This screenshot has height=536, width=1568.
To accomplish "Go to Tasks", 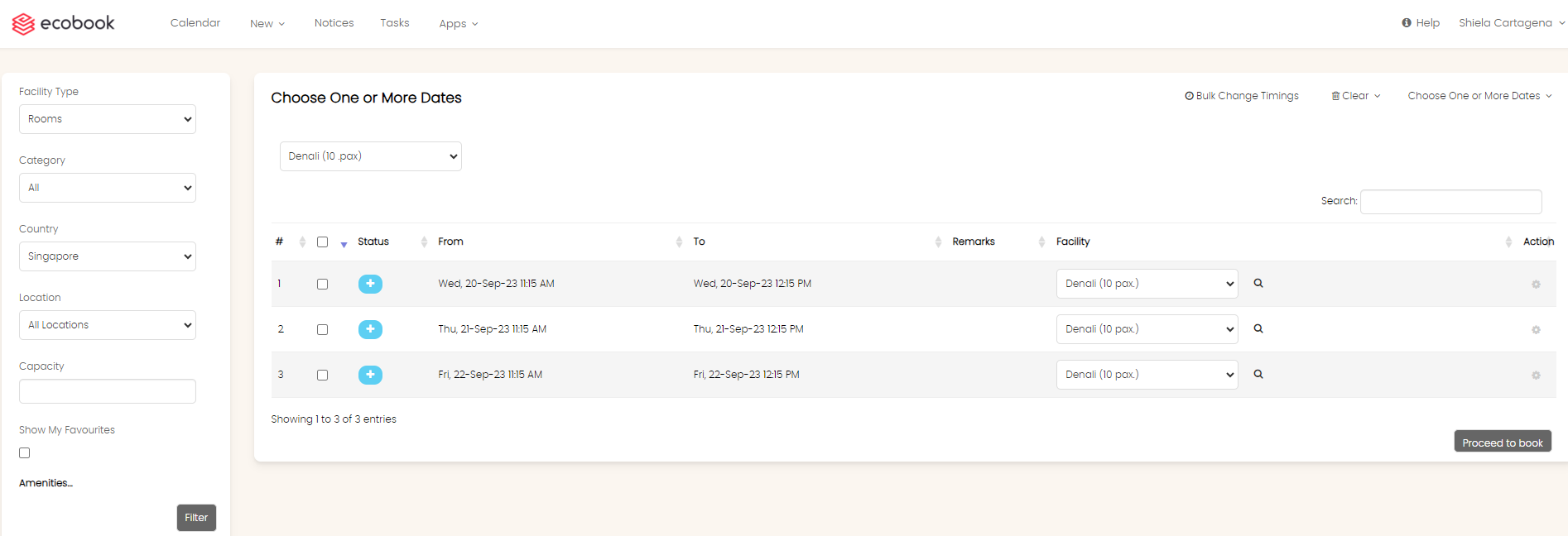I will 395,23.
